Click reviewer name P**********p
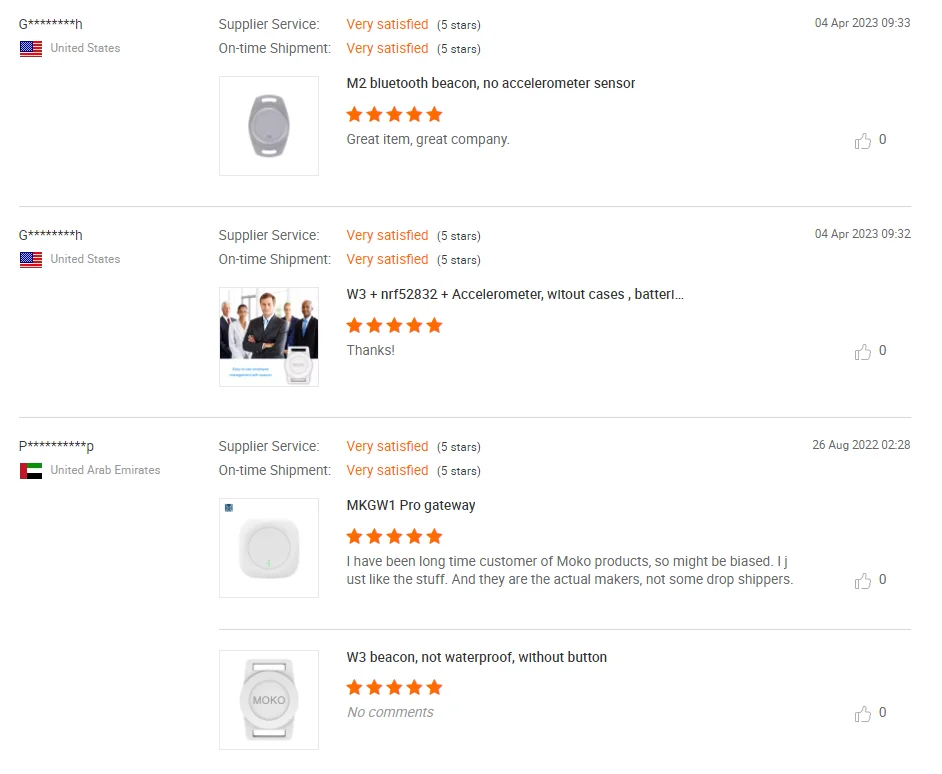Screen dimensions: 942x774 click(x=57, y=446)
